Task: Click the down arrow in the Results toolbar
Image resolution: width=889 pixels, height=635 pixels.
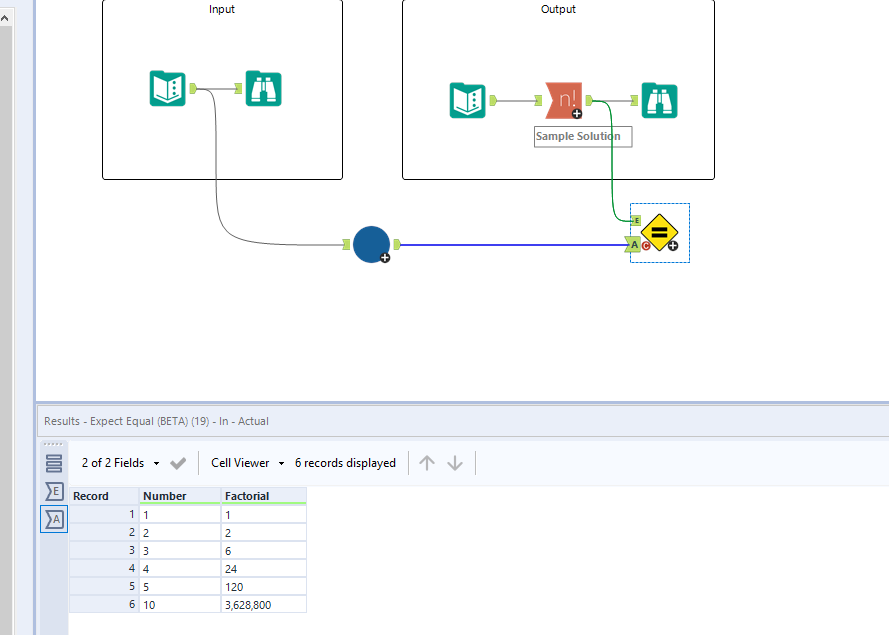Action: (455, 462)
